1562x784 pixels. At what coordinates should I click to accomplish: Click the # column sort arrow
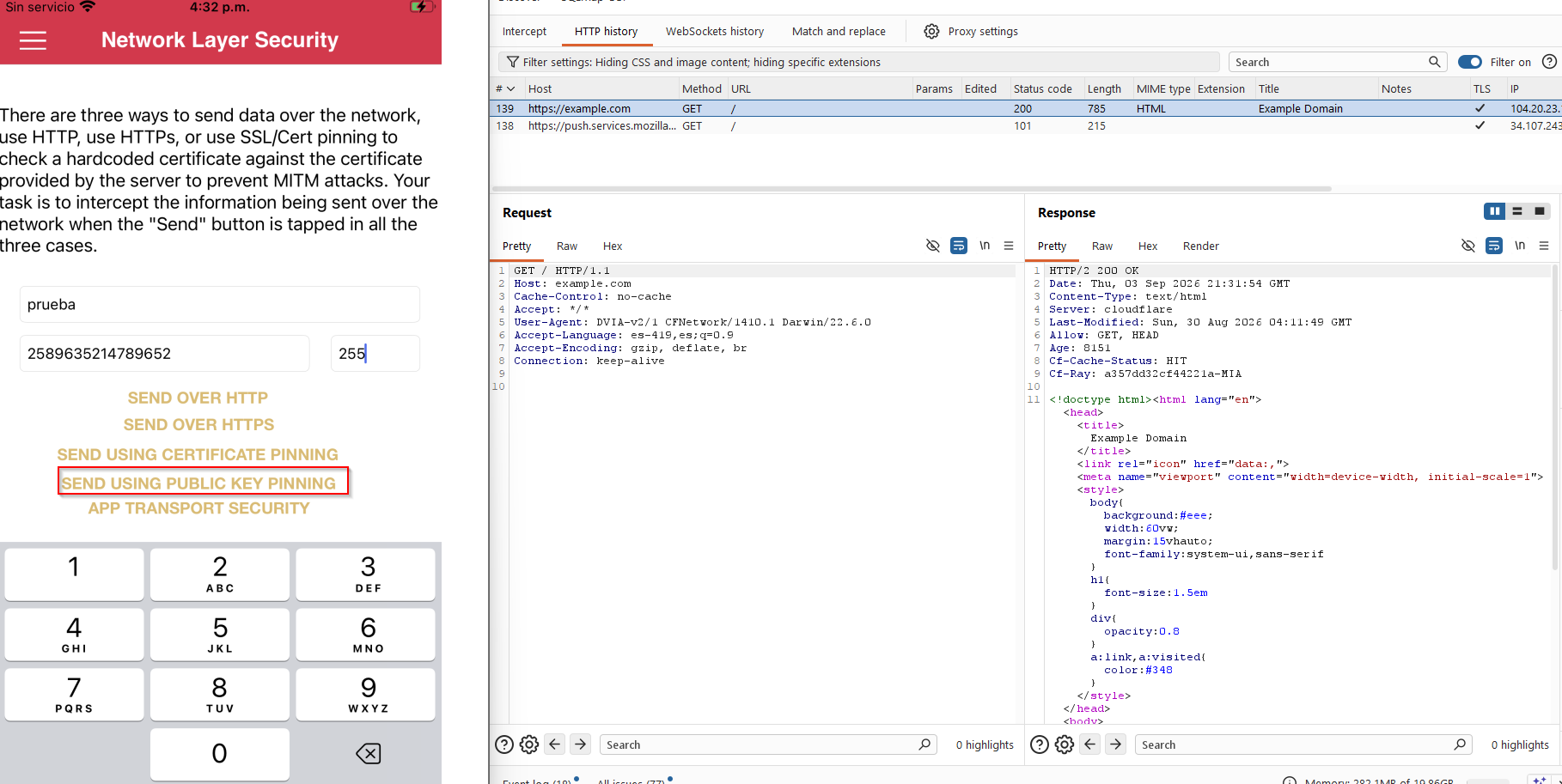510,88
